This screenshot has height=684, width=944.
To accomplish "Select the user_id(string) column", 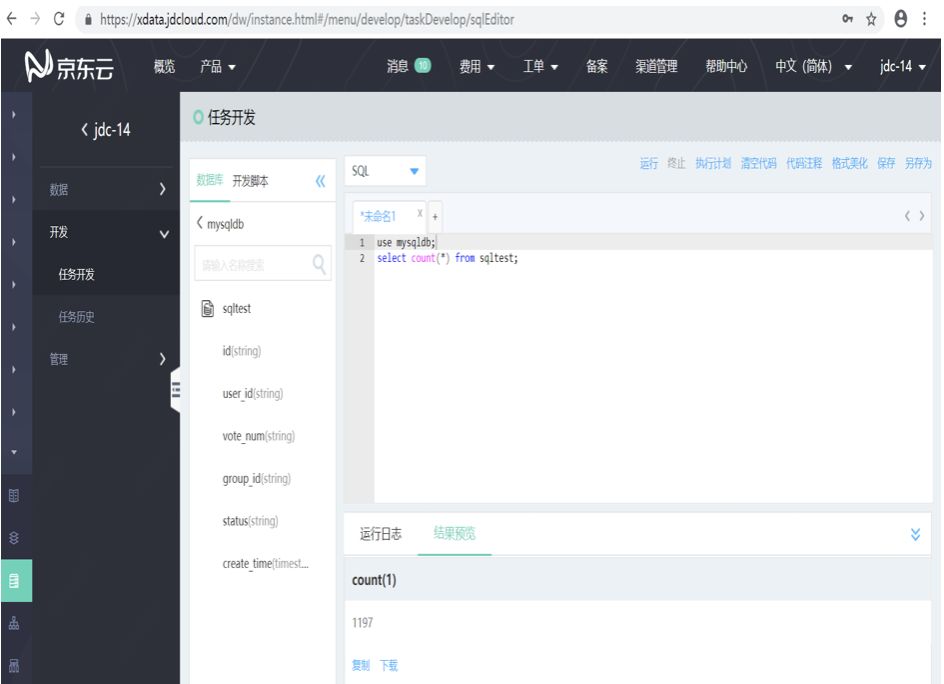I will click(252, 393).
